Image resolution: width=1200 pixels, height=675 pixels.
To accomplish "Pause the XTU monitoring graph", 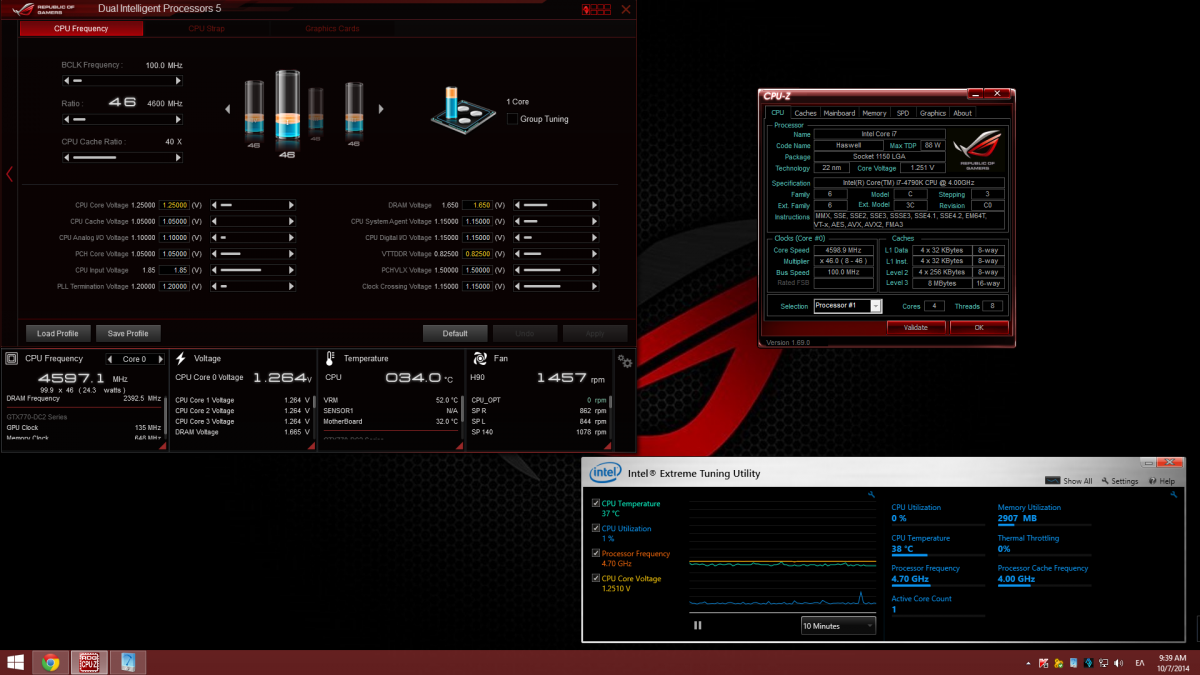I will (x=698, y=625).
